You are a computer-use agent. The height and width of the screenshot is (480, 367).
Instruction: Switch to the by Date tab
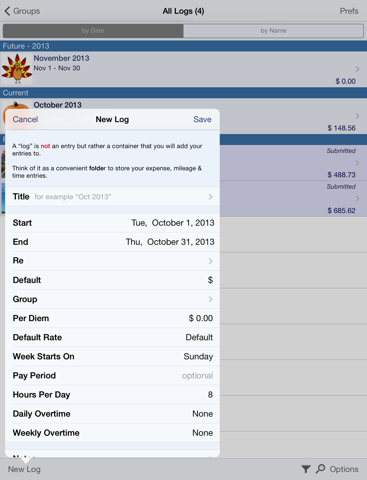pos(93,31)
